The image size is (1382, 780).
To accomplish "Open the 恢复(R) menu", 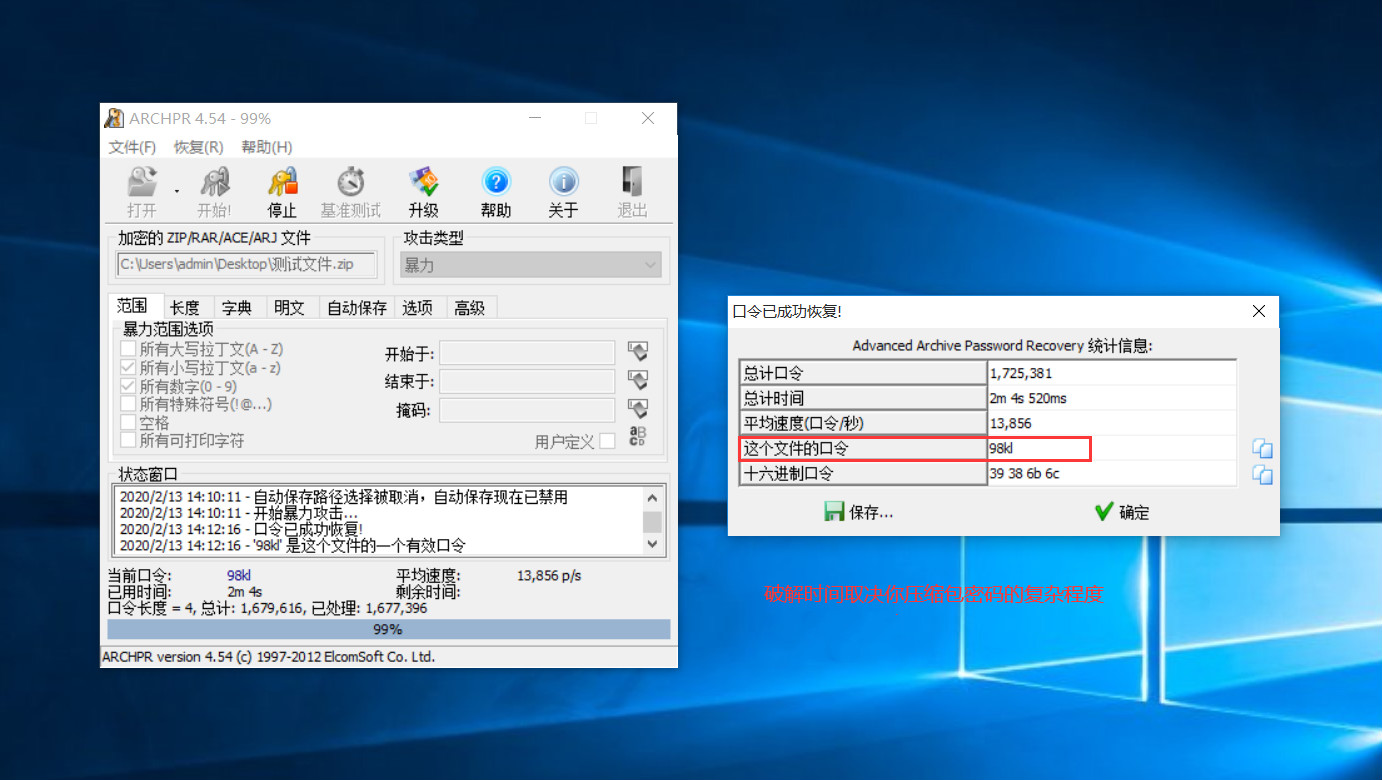I will click(198, 147).
